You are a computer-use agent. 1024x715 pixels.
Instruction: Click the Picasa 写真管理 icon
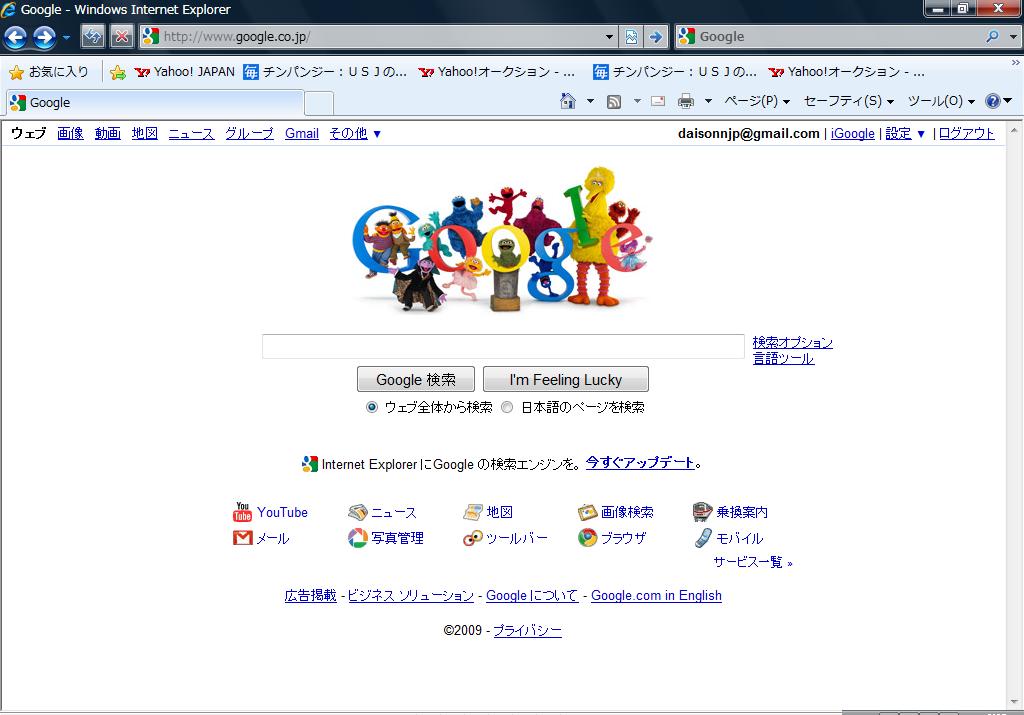tap(357, 538)
